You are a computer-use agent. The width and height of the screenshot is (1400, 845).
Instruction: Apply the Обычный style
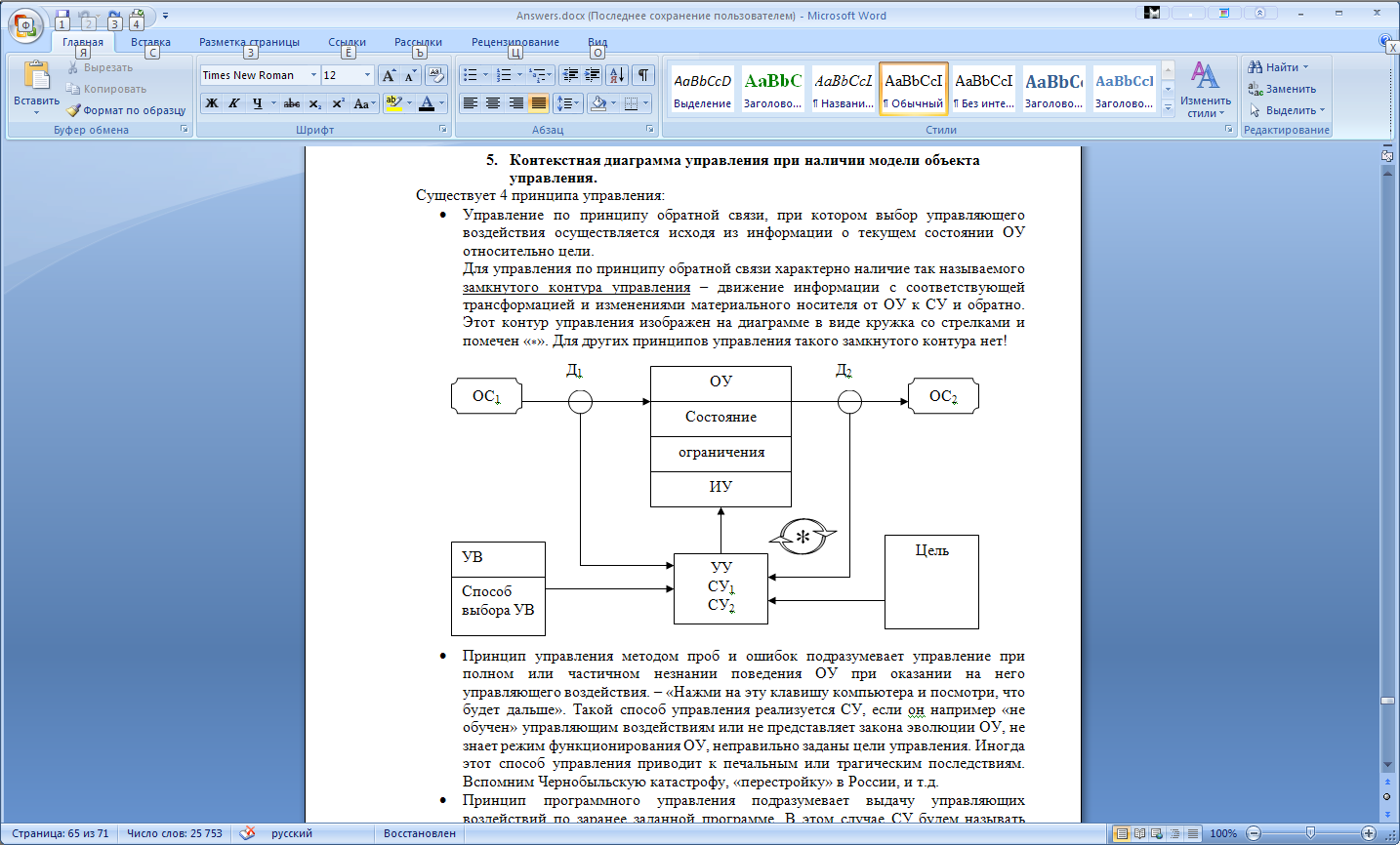(x=914, y=89)
